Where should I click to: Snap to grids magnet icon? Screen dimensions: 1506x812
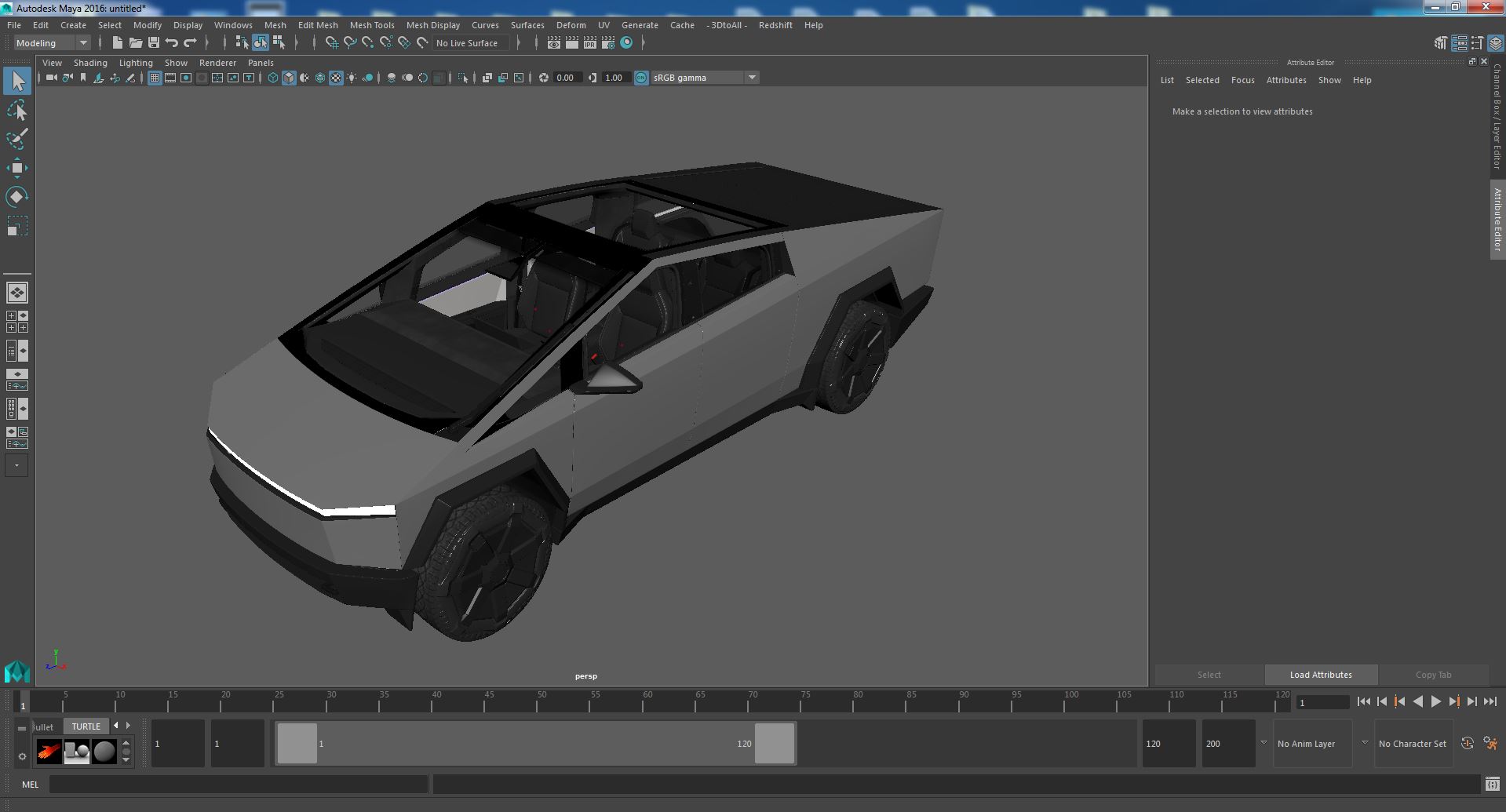coord(331,43)
